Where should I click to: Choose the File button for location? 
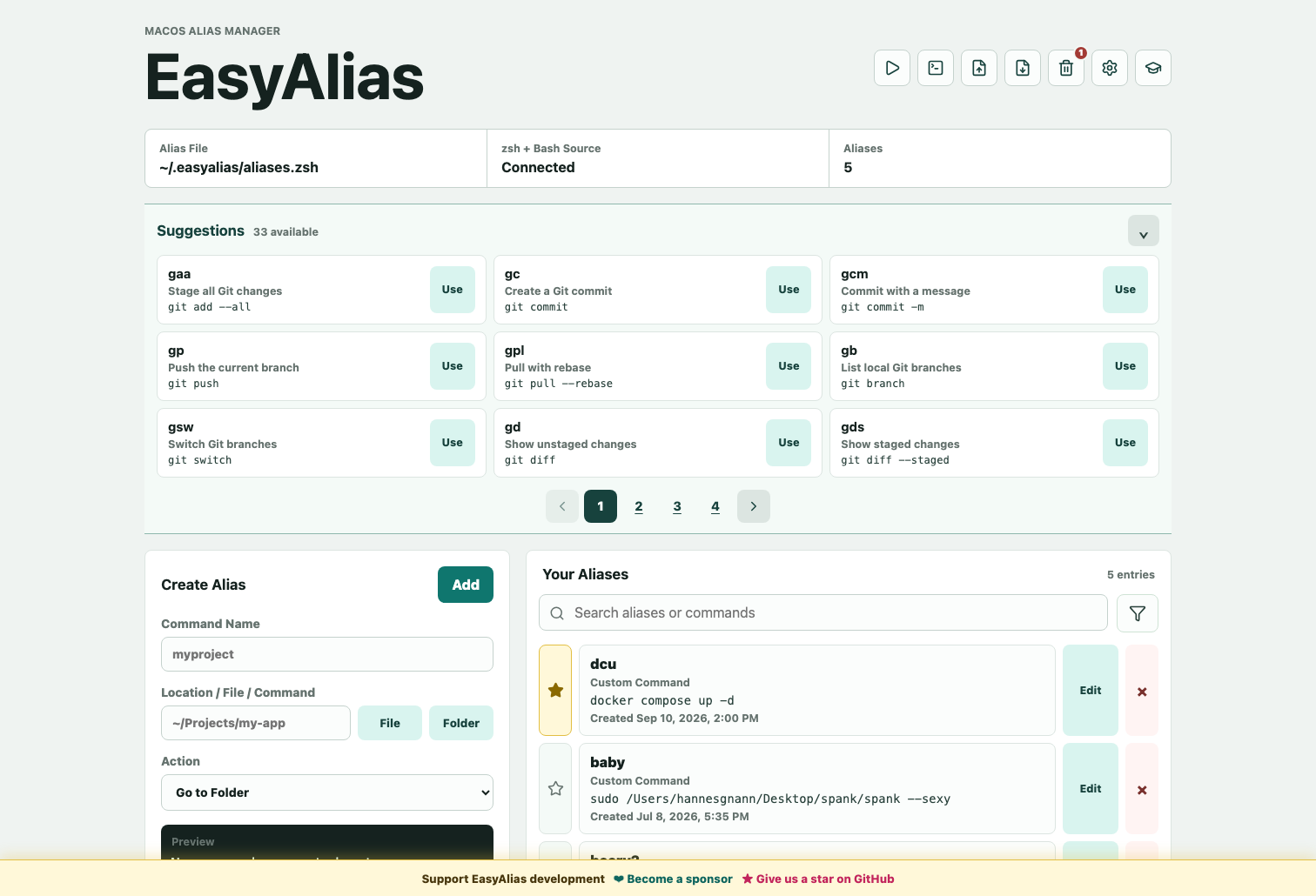390,723
